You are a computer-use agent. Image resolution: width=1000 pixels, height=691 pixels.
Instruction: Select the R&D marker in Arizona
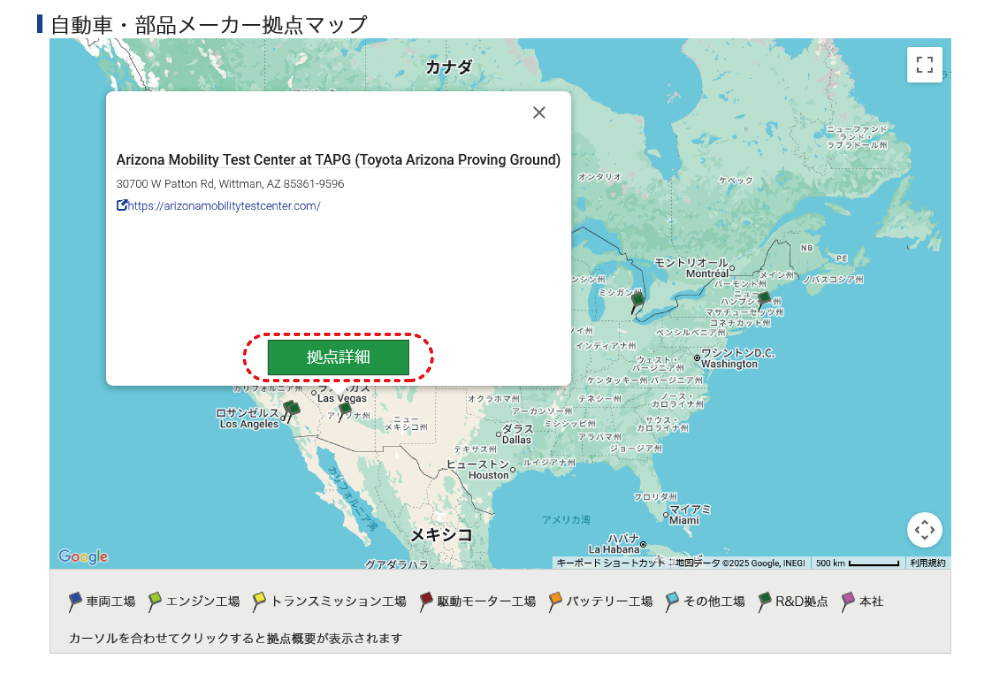(345, 409)
